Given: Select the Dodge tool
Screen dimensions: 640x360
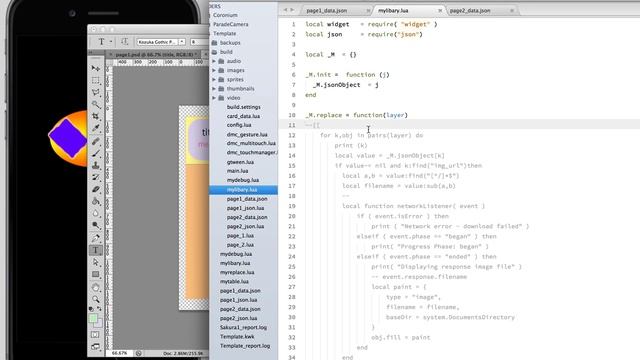Looking at the screenshot, I should coord(96,225).
